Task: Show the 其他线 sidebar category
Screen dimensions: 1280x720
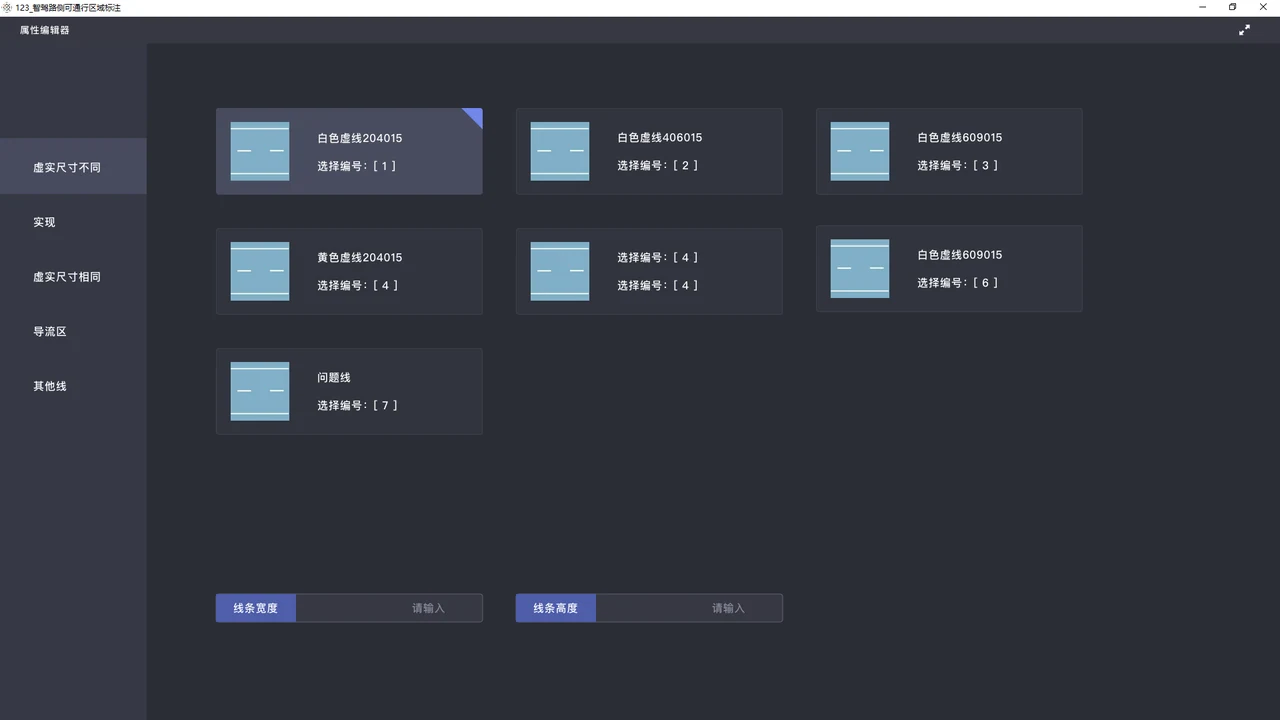Action: click(x=73, y=386)
